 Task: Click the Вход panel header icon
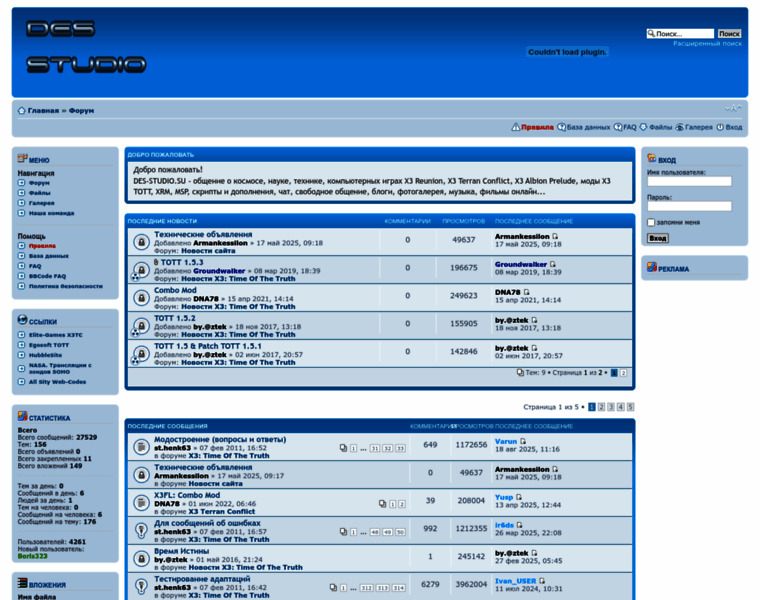pyautogui.click(x=651, y=158)
